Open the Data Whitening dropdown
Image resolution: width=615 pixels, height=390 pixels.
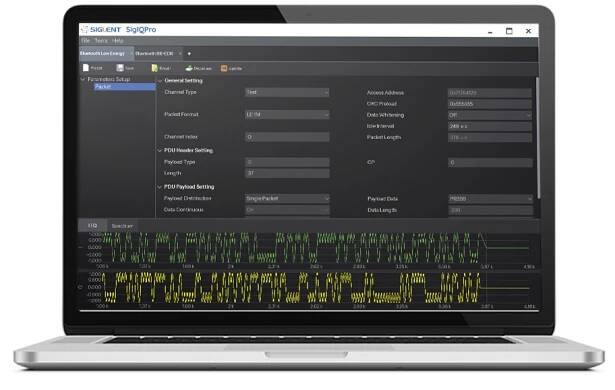[x=490, y=115]
